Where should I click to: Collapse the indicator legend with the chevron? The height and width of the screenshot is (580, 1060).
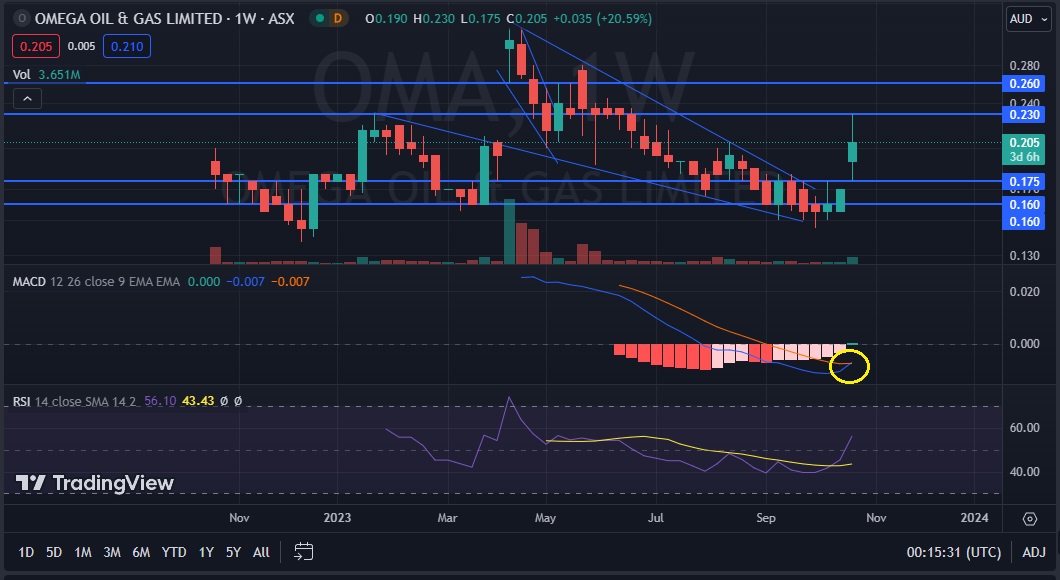point(27,99)
